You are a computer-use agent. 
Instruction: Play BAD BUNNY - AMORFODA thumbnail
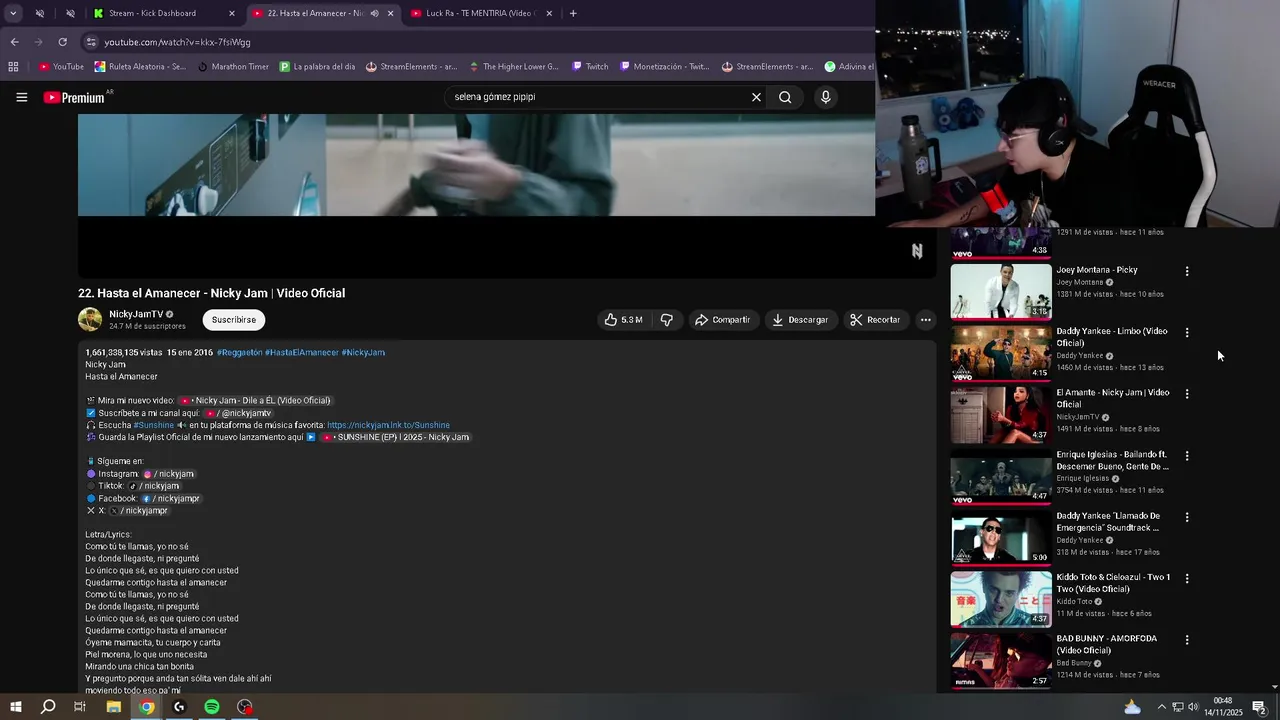(x=1001, y=660)
